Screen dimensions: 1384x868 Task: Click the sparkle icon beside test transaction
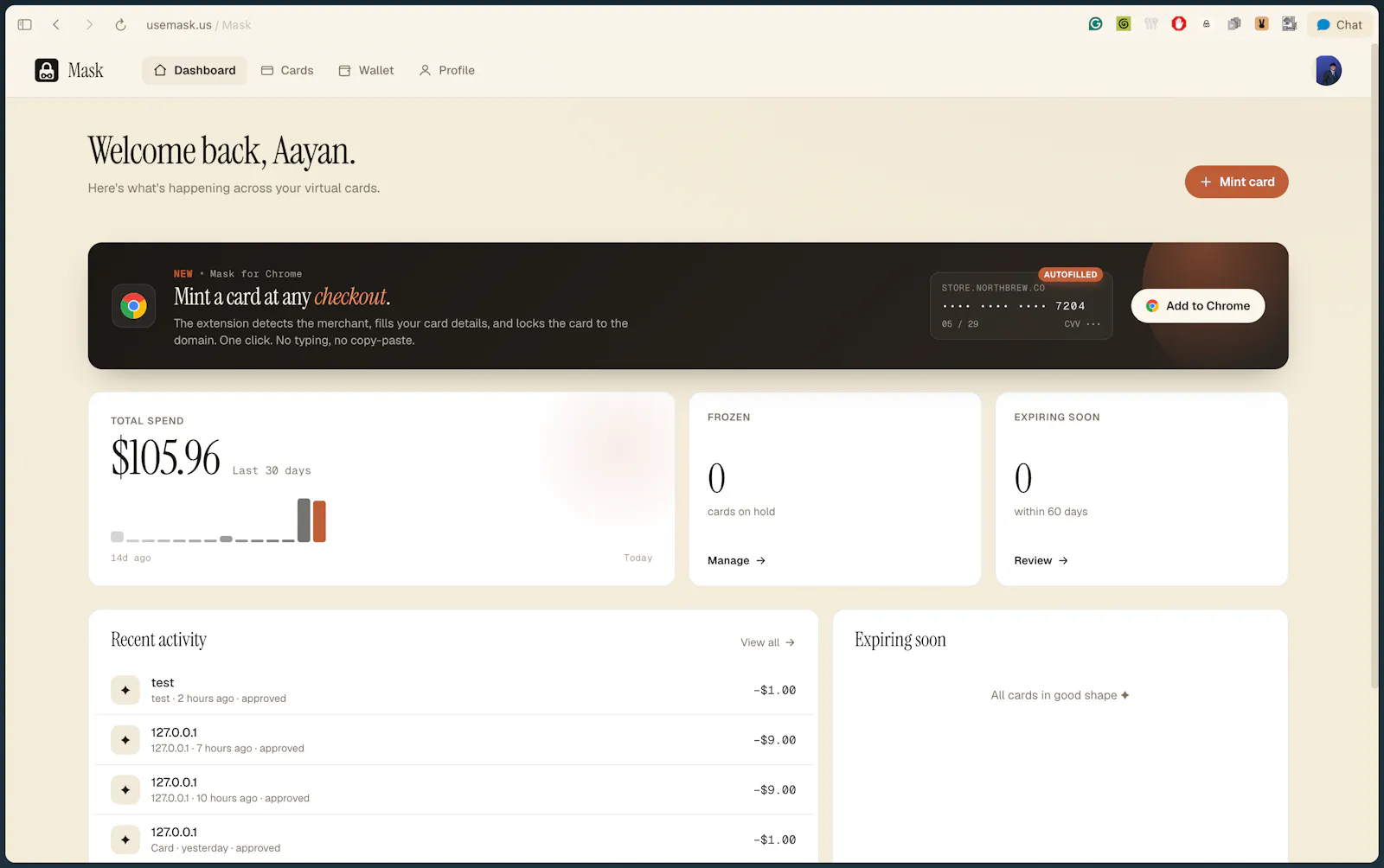point(125,690)
